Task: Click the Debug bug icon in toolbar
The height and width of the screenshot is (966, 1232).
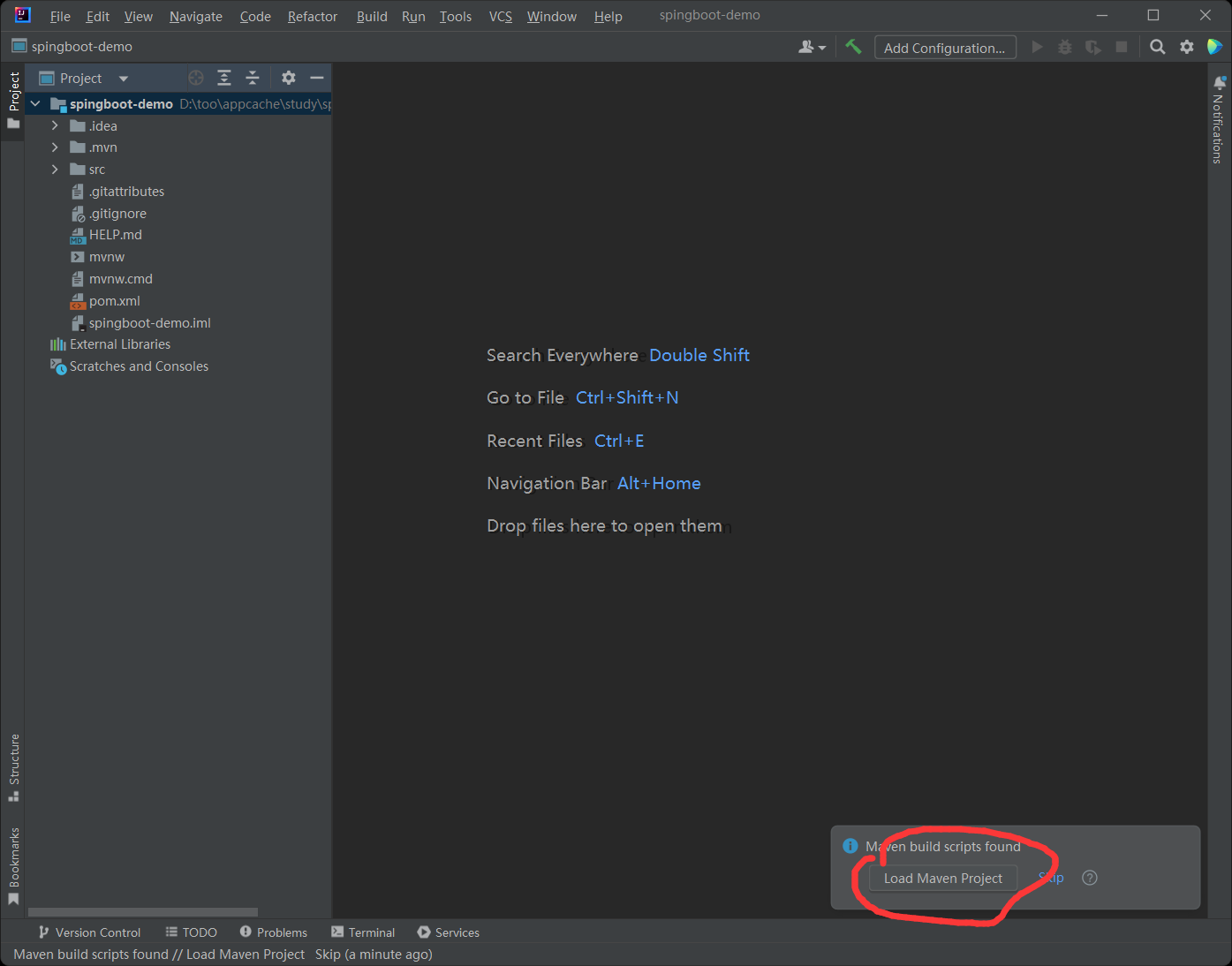Action: pyautogui.click(x=1065, y=47)
